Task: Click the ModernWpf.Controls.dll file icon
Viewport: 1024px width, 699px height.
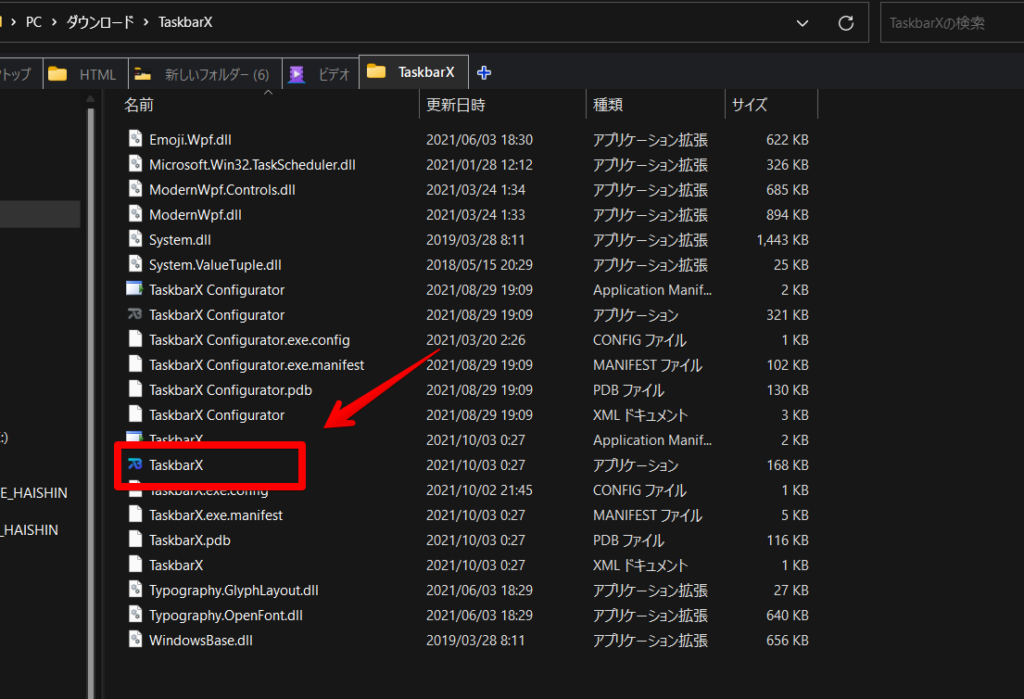Action: click(x=135, y=189)
